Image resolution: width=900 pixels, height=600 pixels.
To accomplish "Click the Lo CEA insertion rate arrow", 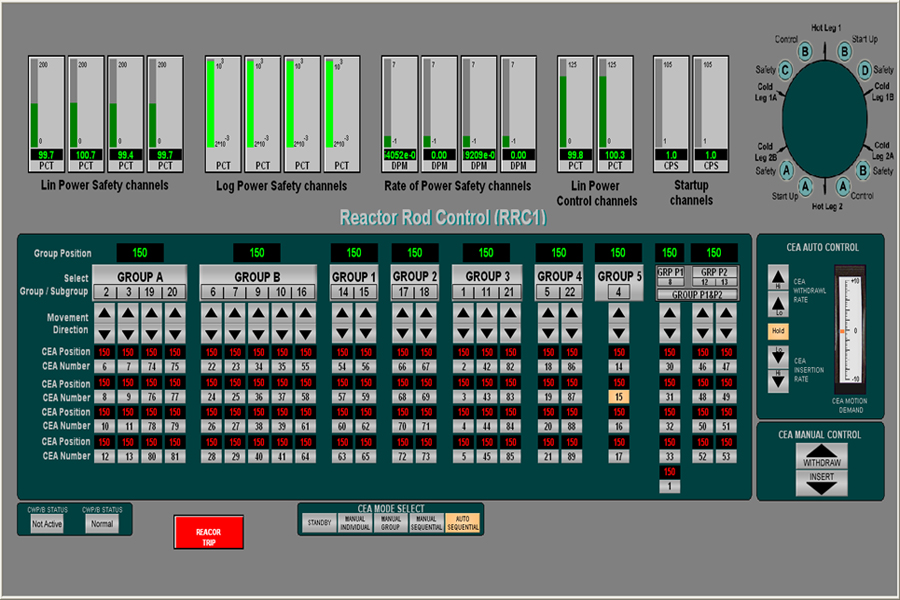I will (x=778, y=356).
